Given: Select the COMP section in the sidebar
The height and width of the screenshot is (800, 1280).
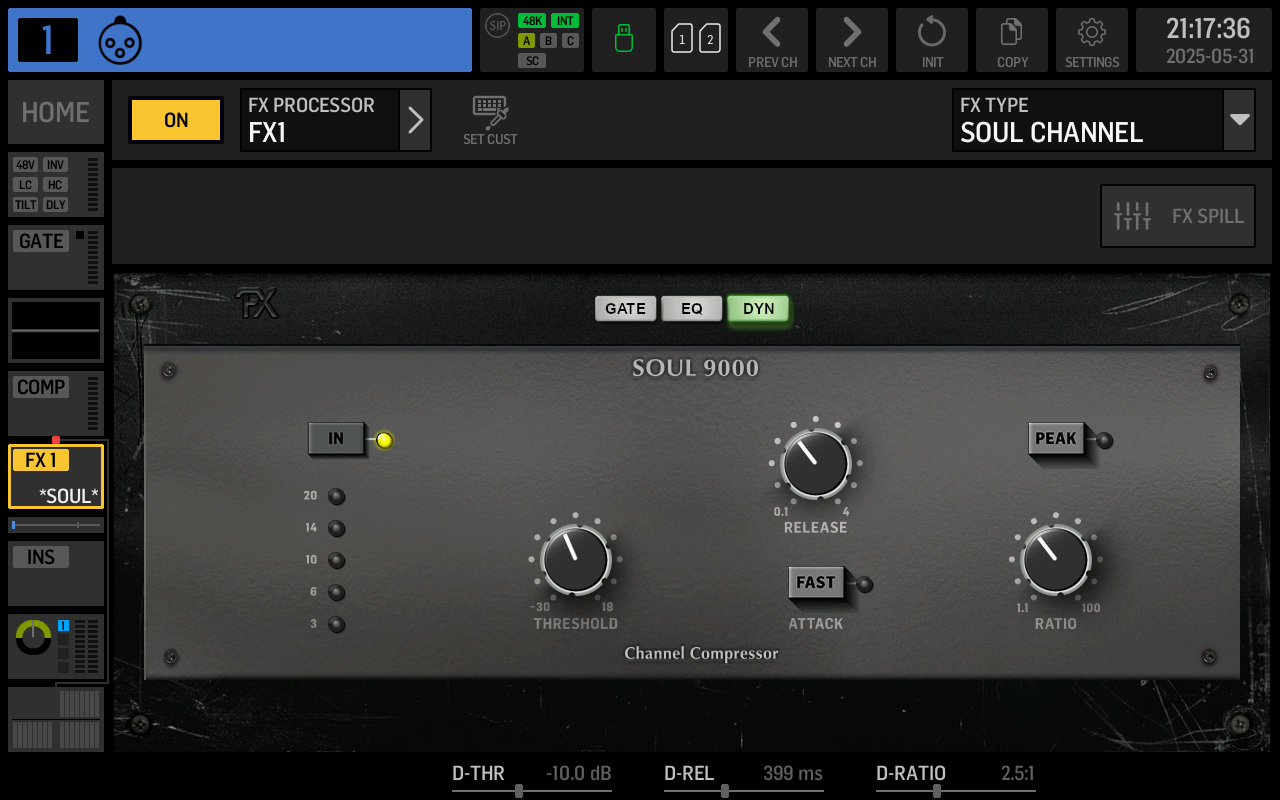Looking at the screenshot, I should (x=41, y=387).
